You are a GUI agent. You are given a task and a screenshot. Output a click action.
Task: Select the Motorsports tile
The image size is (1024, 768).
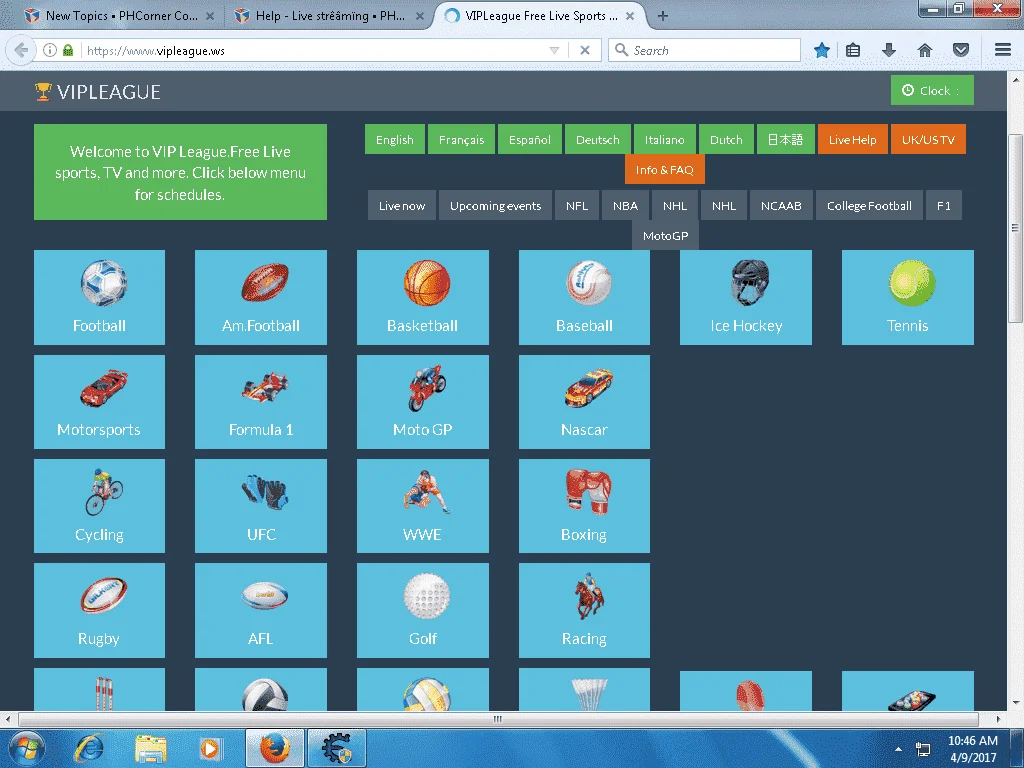(x=99, y=402)
